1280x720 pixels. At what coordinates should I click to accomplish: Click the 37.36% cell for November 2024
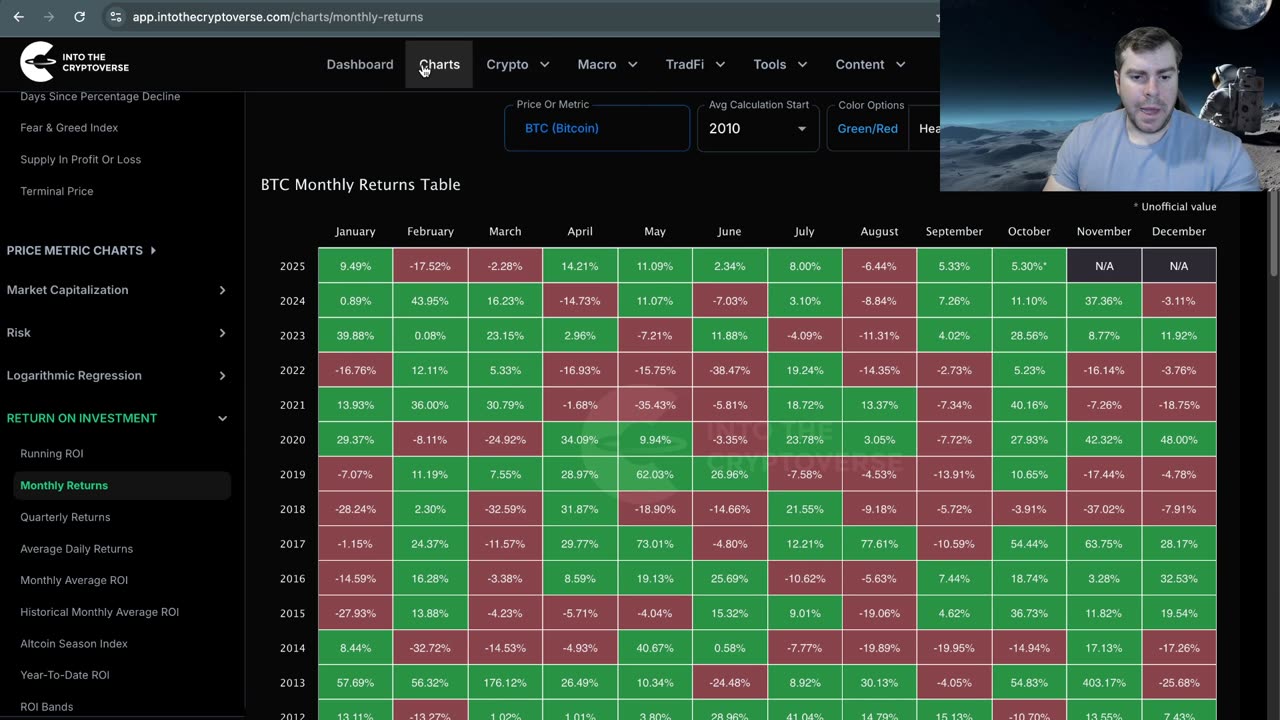[1104, 301]
